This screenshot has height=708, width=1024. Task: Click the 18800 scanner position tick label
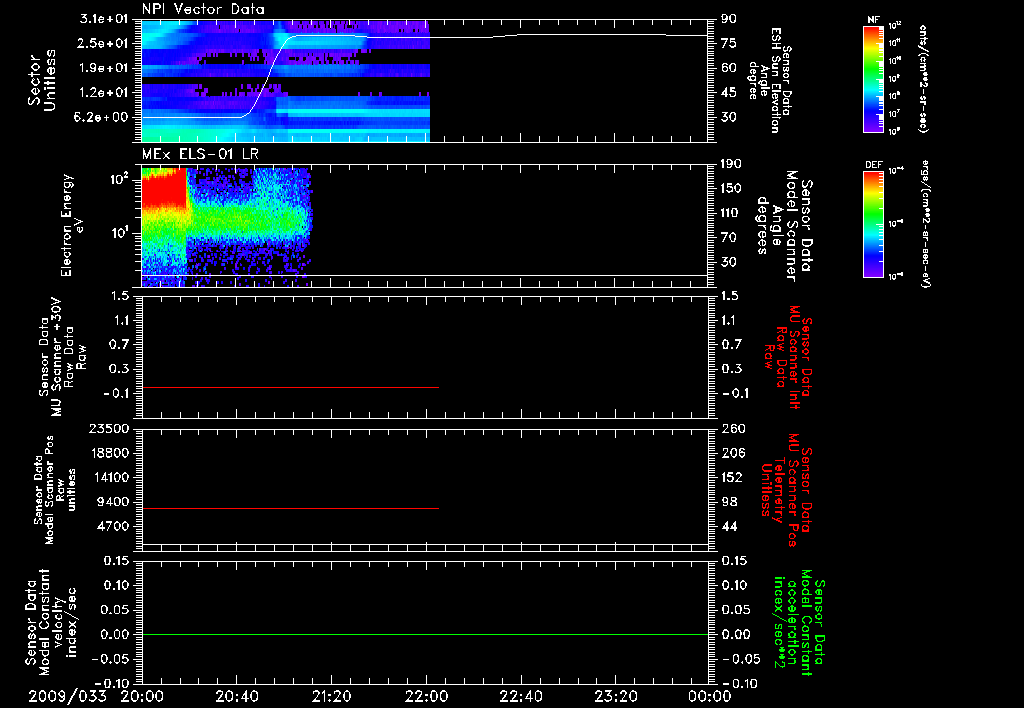(x=108, y=453)
